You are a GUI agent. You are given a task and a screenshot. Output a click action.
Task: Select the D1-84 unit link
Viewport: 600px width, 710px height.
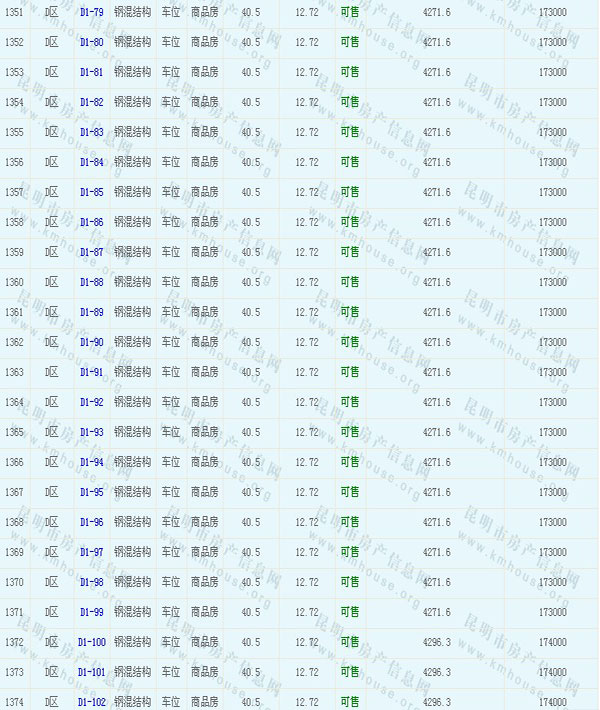coord(91,162)
